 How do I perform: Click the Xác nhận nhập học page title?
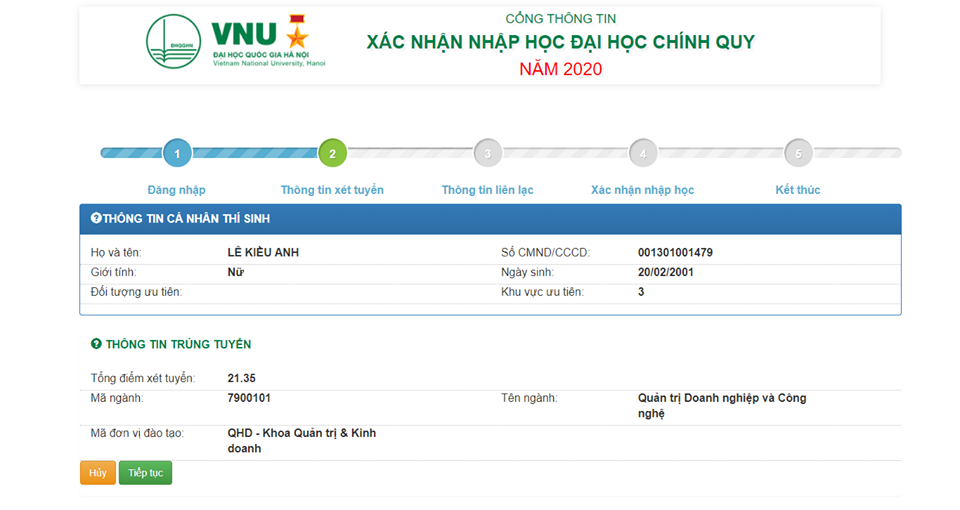pyautogui.click(x=560, y=42)
